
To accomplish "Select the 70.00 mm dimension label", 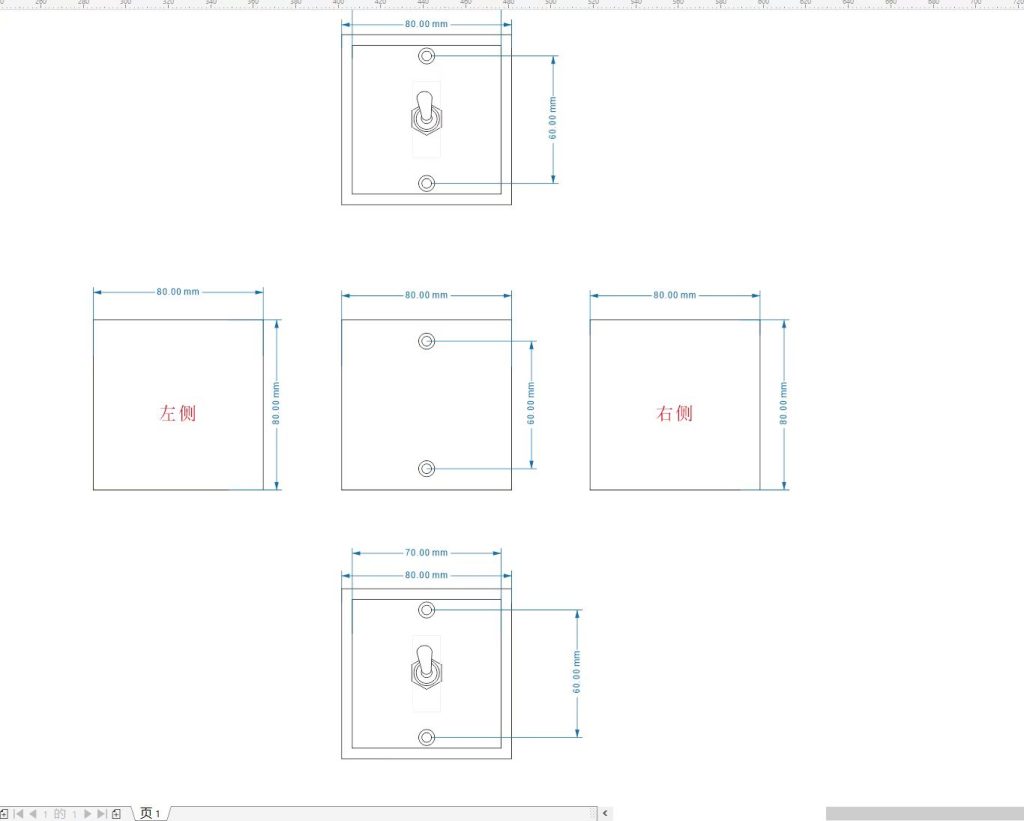I will 426,552.
